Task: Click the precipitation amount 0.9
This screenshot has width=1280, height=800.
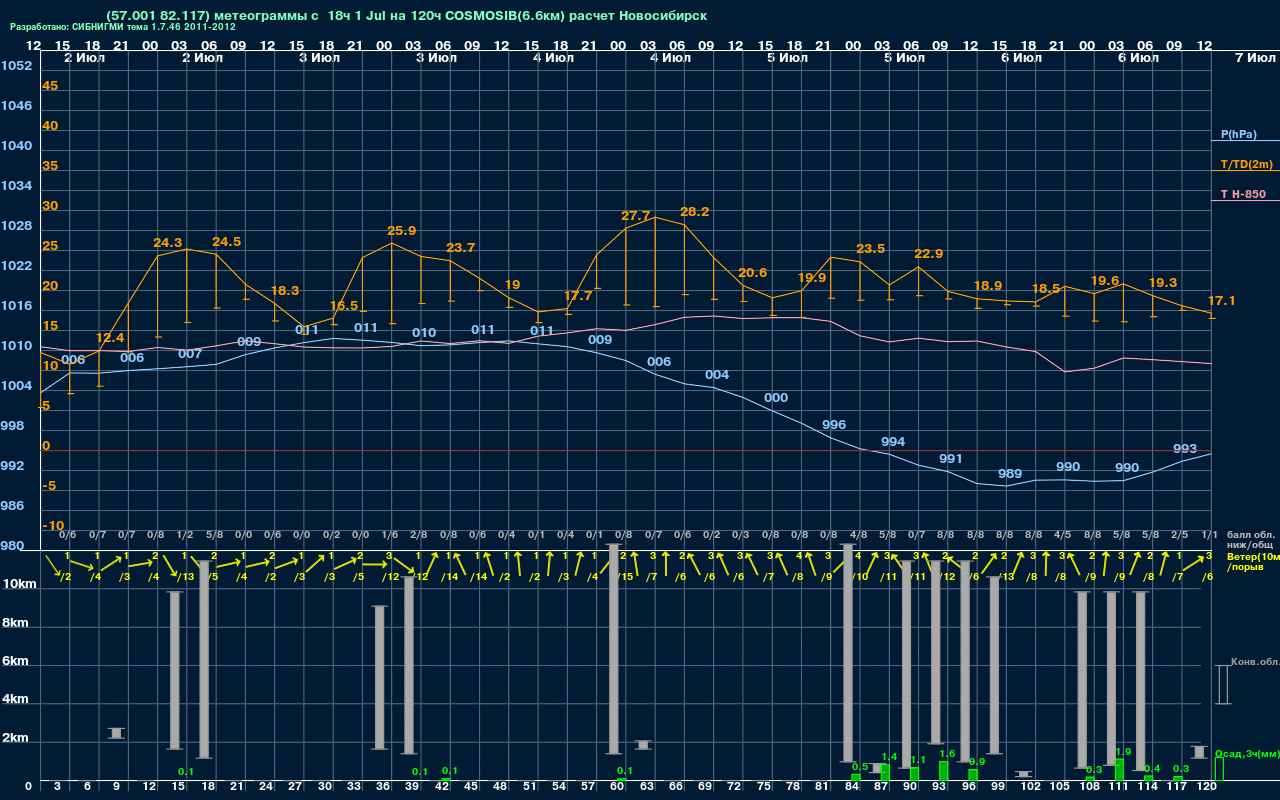Action: pos(977,762)
